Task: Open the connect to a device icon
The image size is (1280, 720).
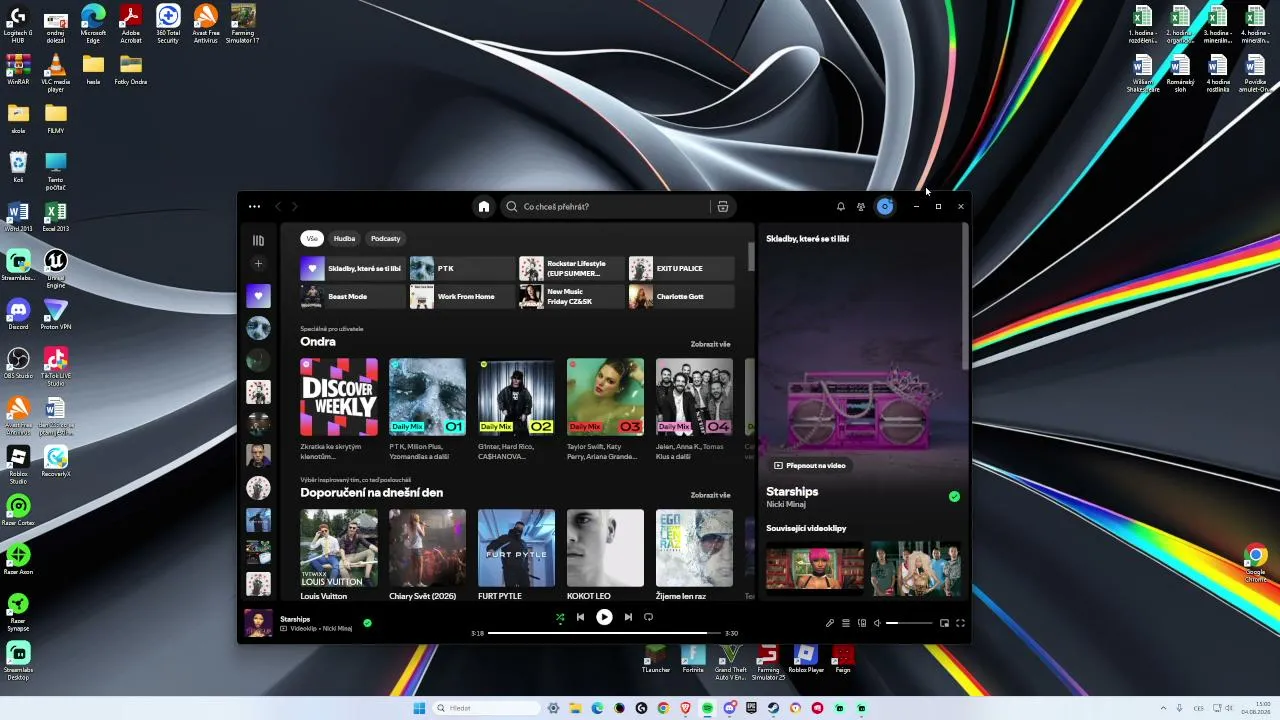Action: click(x=861, y=623)
